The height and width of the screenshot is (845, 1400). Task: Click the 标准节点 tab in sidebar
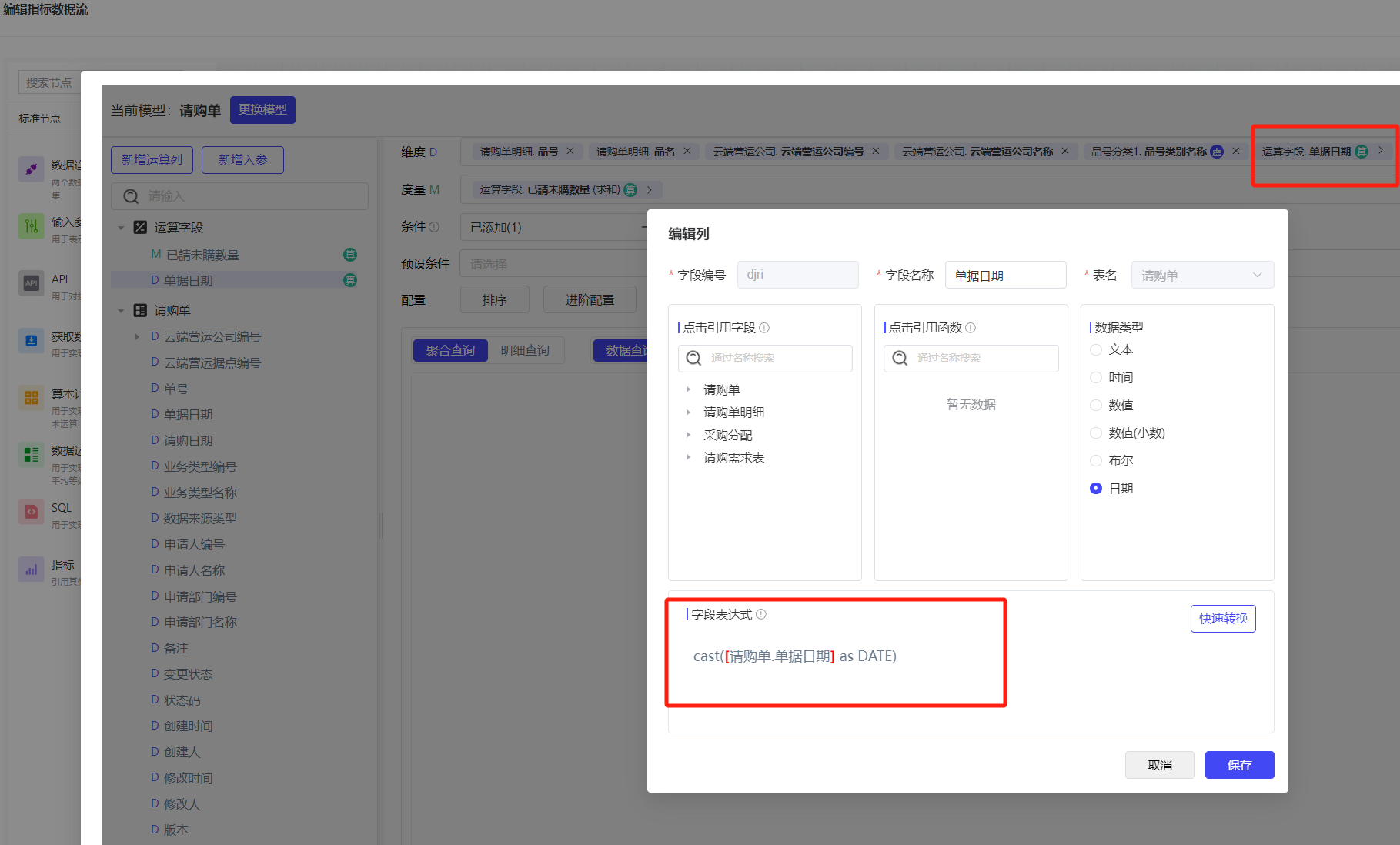[39, 119]
